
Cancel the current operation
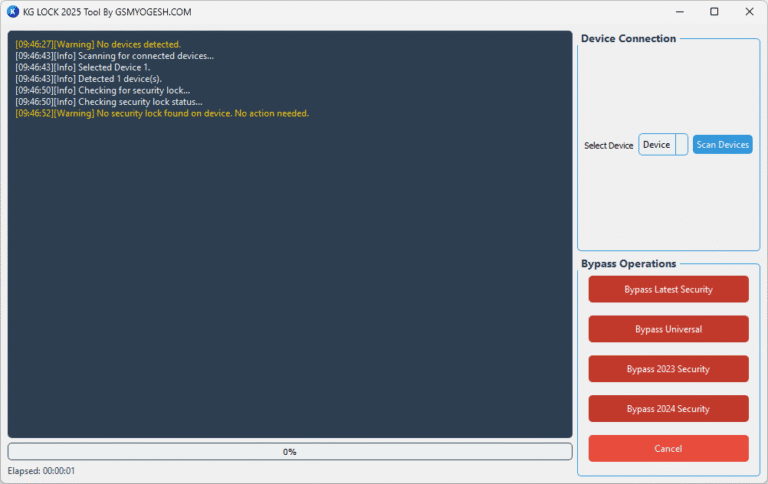(669, 449)
